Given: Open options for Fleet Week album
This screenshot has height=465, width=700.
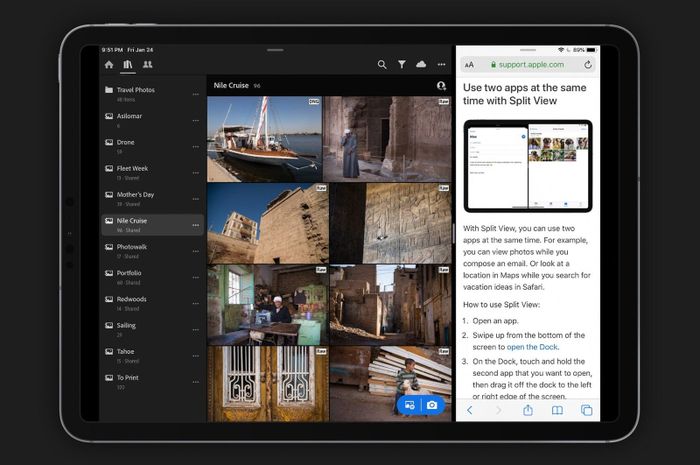Looking at the screenshot, I should pos(196,173).
